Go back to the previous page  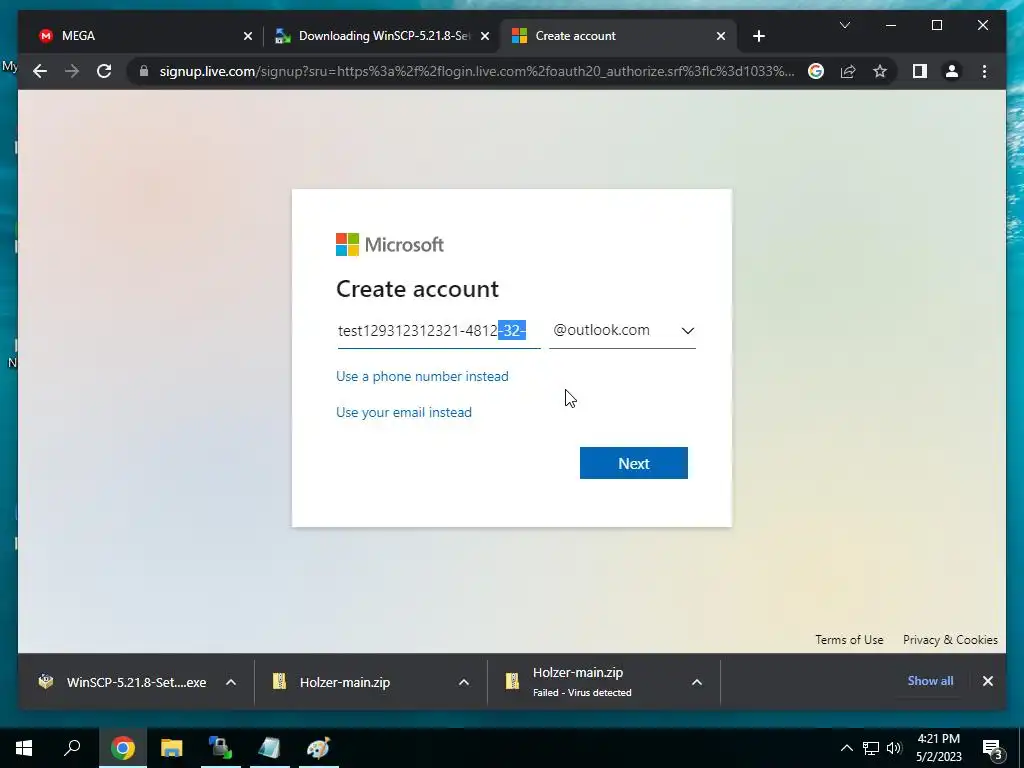(40, 71)
